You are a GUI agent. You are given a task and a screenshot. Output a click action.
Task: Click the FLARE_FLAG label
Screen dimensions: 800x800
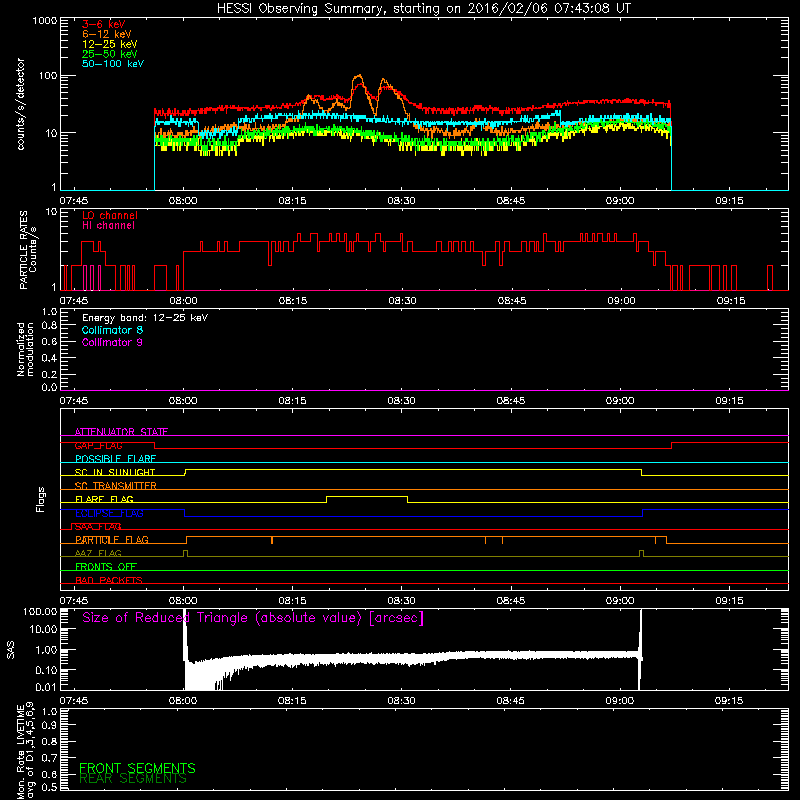pyautogui.click(x=104, y=499)
